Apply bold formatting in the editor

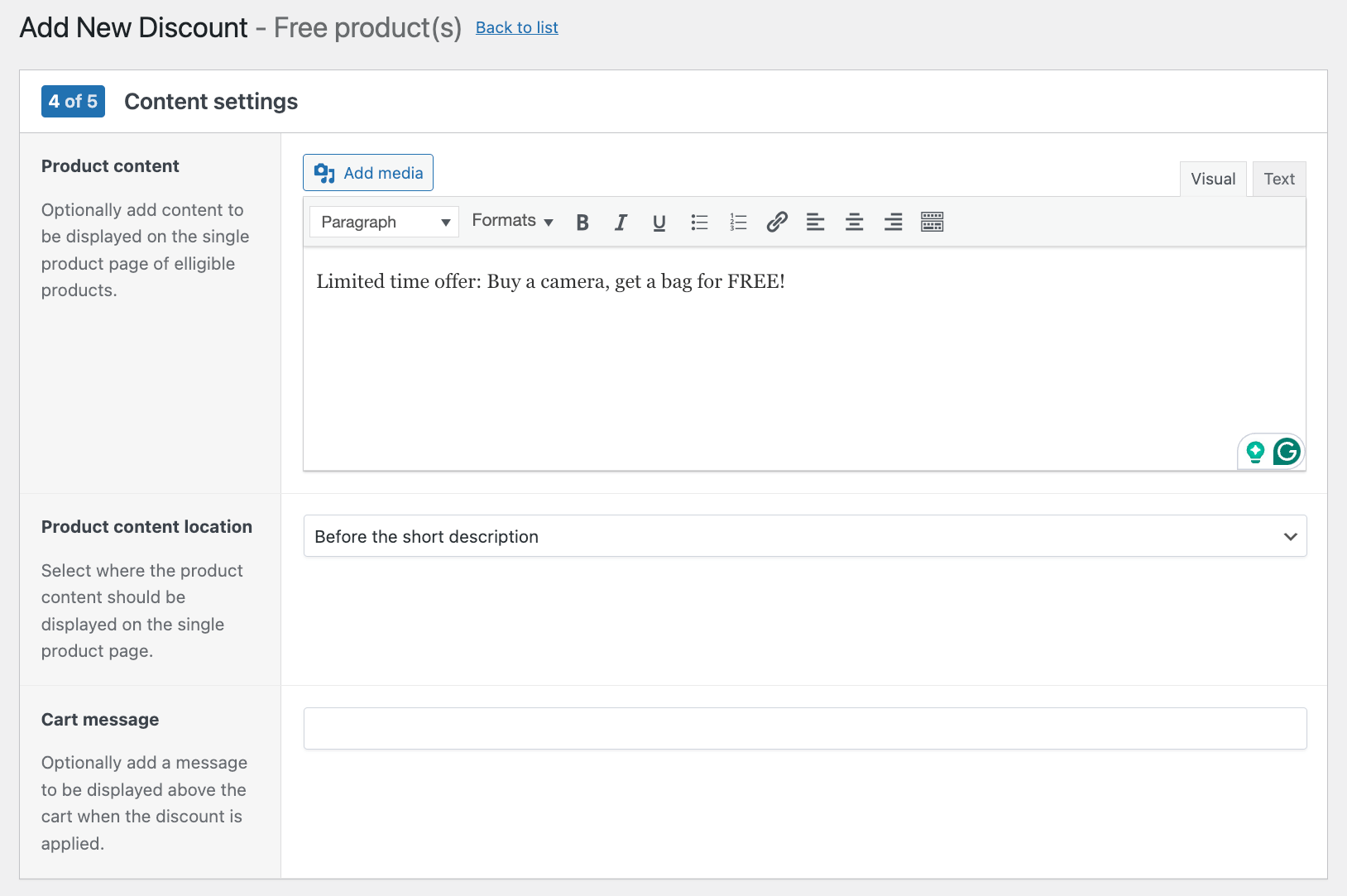point(582,222)
